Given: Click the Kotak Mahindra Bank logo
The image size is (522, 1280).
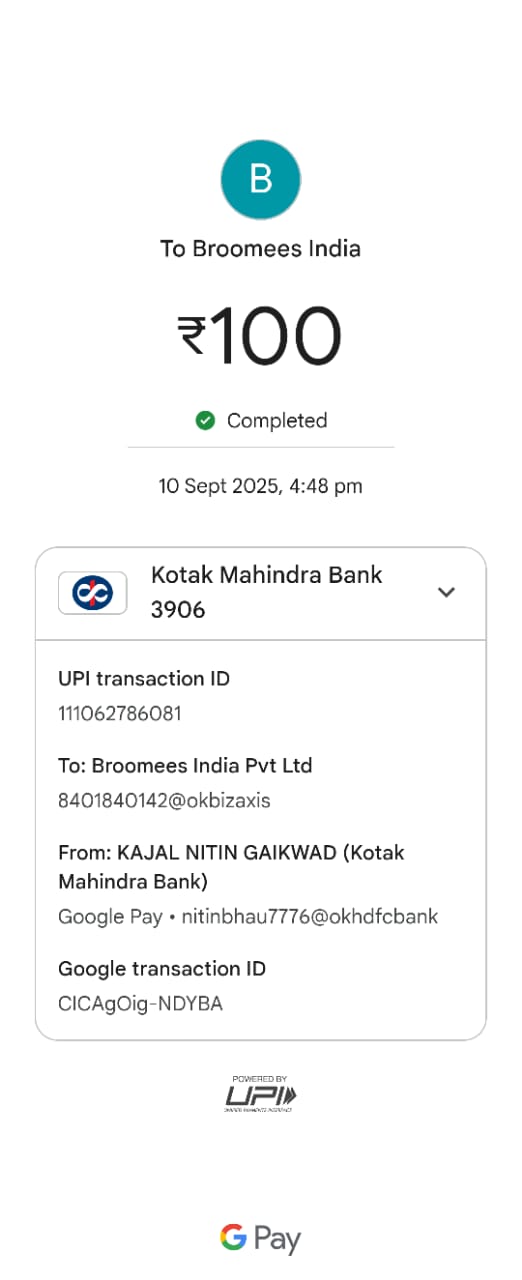Looking at the screenshot, I should [x=93, y=593].
